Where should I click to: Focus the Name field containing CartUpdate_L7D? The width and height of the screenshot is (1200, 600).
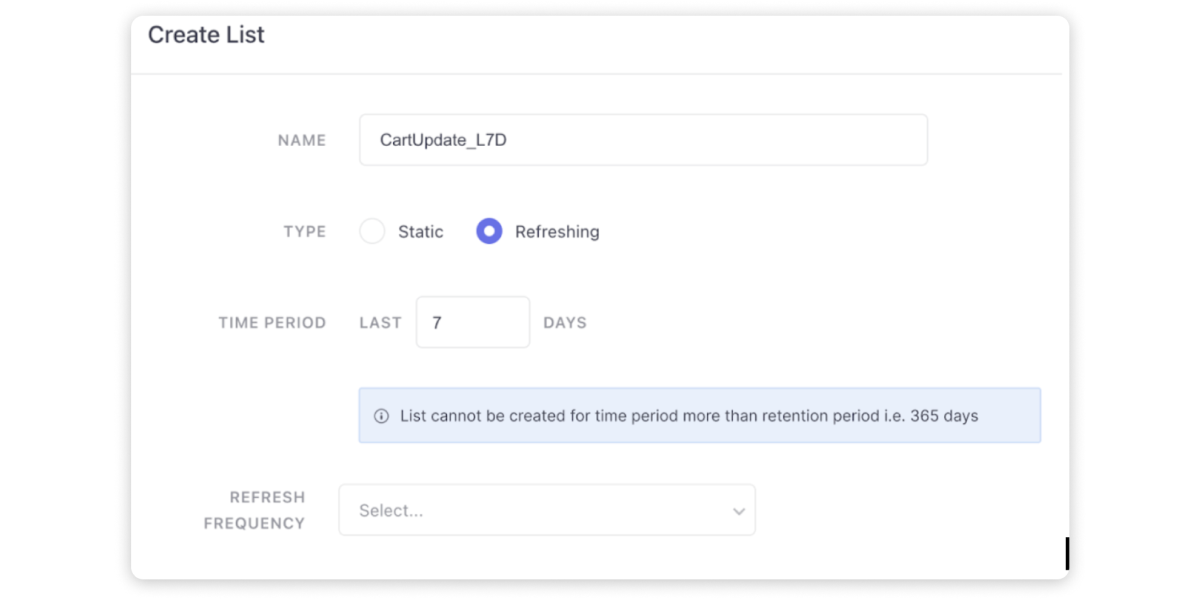click(642, 140)
